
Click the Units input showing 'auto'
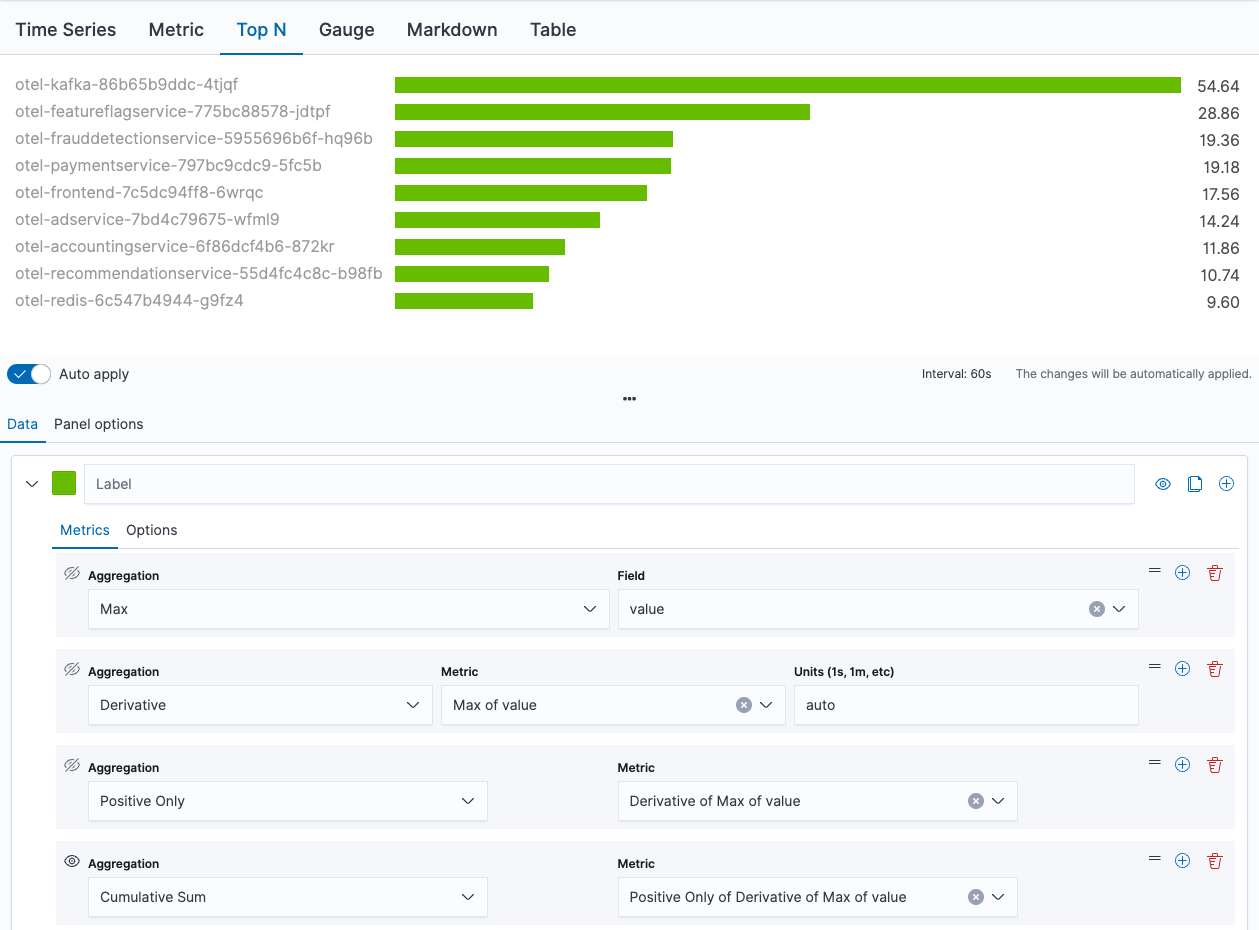pos(964,704)
